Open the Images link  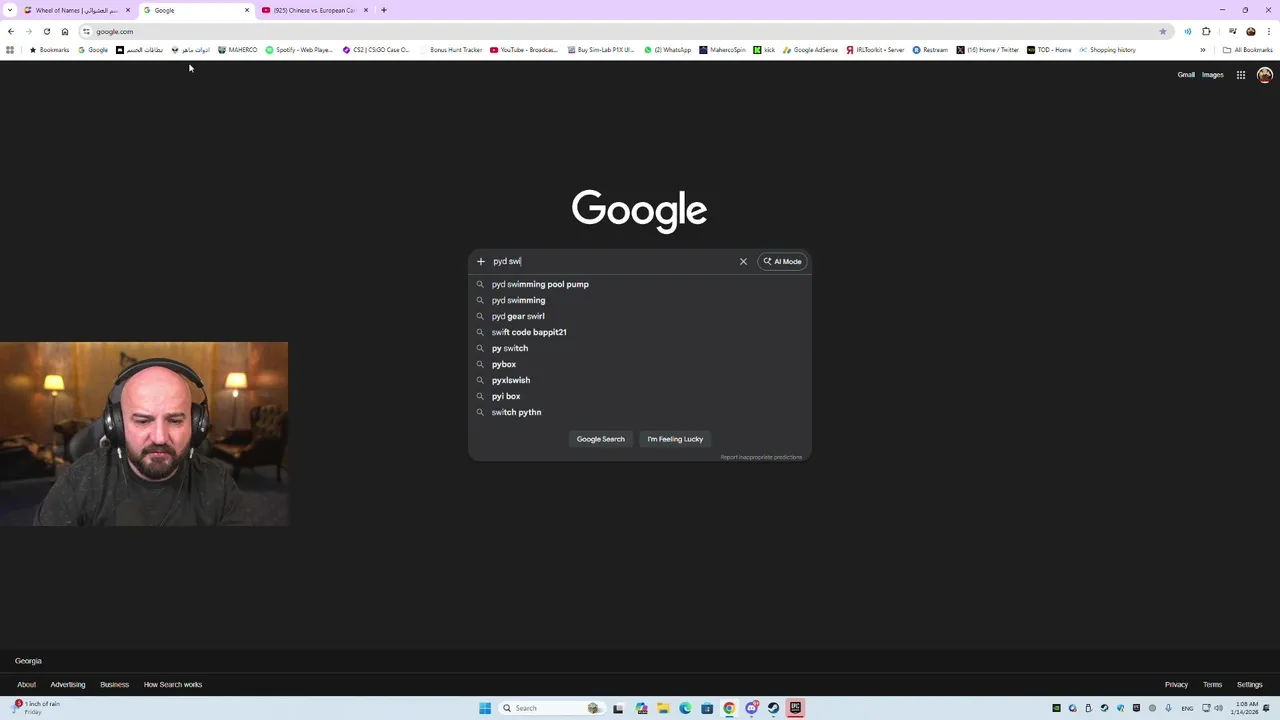pos(1213,75)
